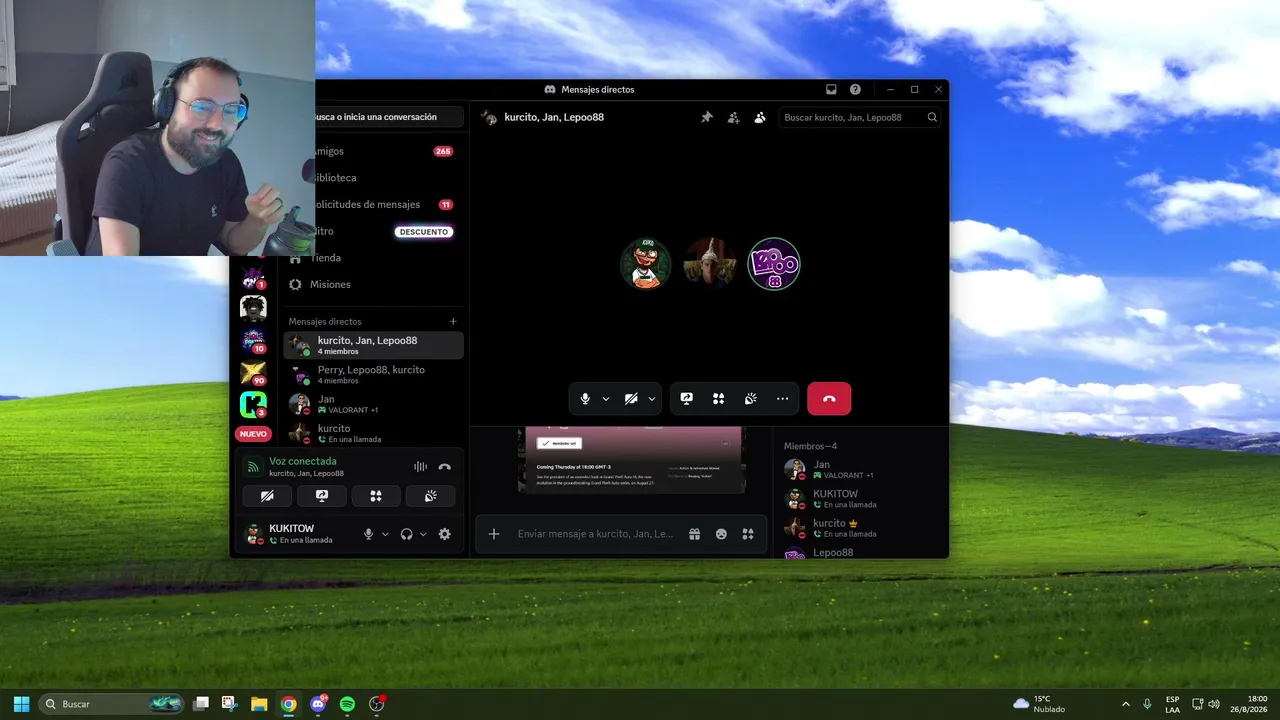Send a gift using the gift icon
This screenshot has width=1280, height=720.
coord(694,534)
